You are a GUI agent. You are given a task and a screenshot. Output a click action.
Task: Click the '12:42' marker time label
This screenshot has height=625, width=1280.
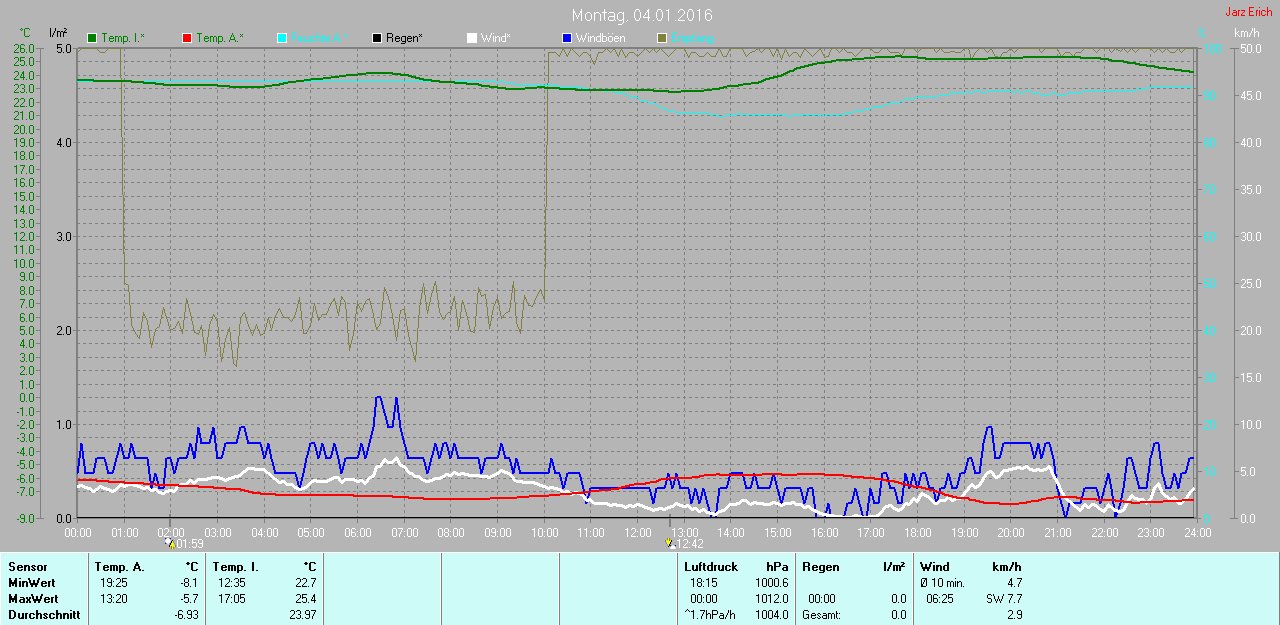tap(689, 544)
